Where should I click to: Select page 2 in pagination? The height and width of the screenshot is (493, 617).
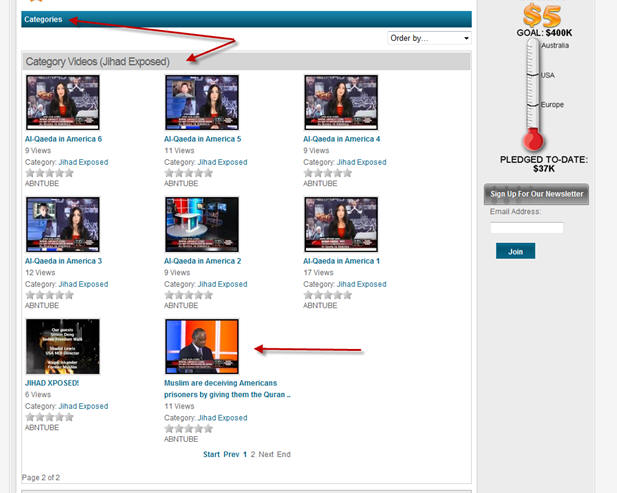253,454
